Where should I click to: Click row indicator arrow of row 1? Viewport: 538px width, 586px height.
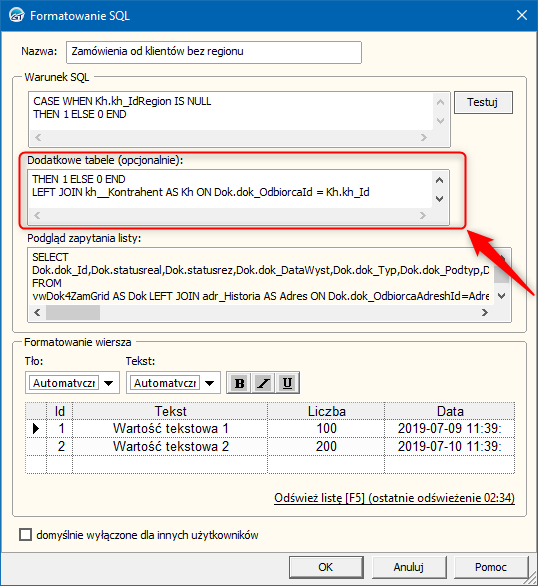click(36, 428)
